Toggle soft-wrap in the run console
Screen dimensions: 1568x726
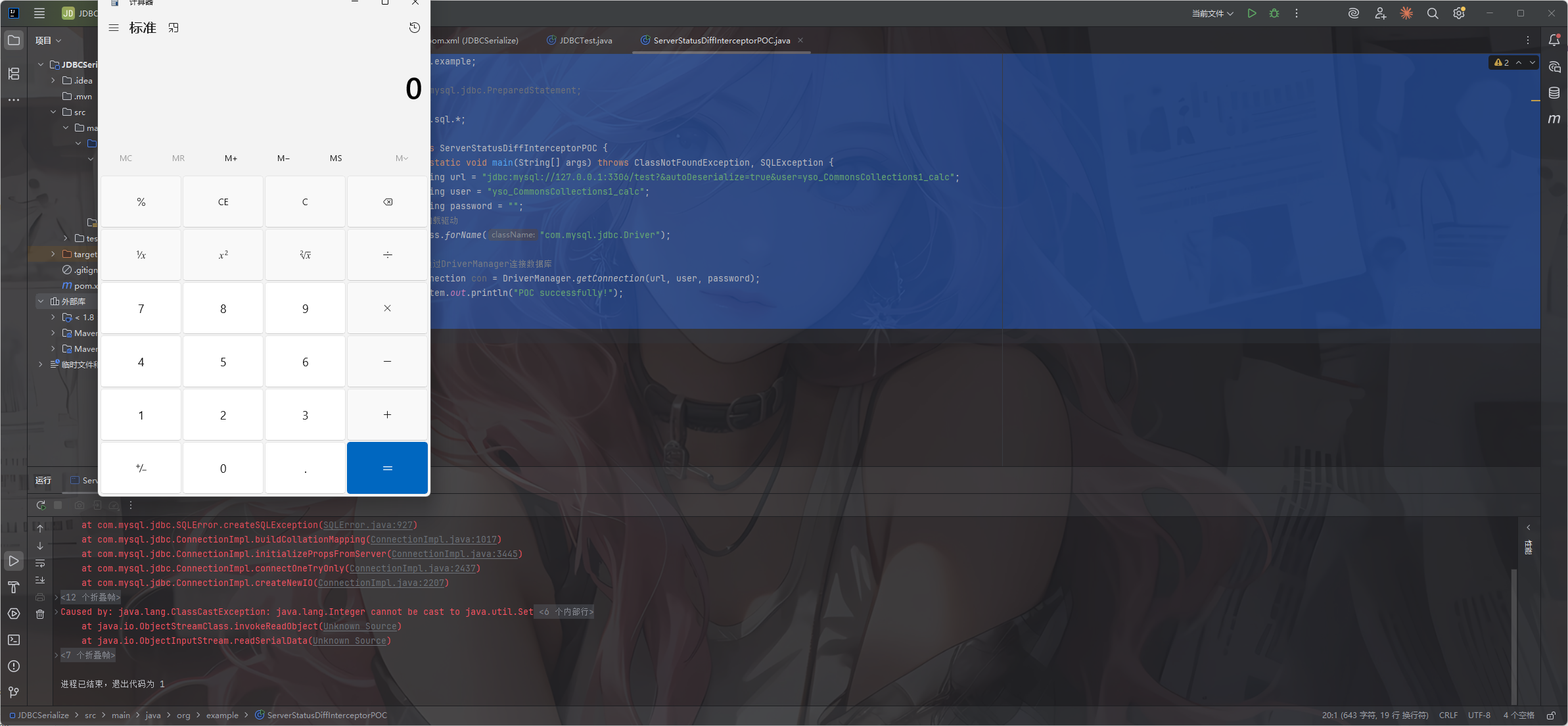click(x=40, y=564)
